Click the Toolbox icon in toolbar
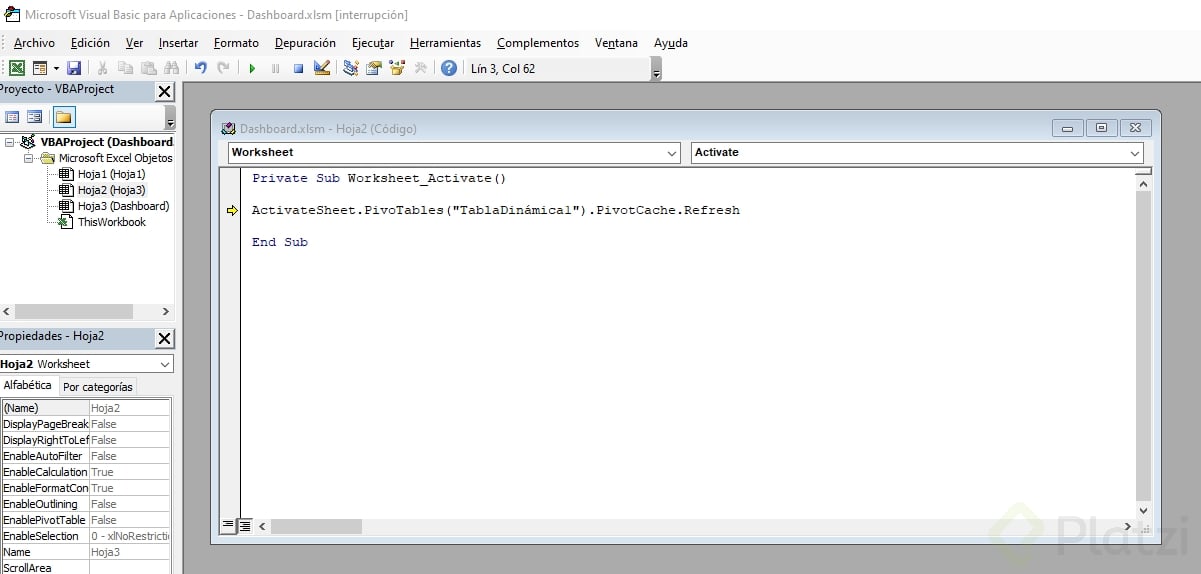Image resolution: width=1201 pixels, height=574 pixels. [420, 68]
